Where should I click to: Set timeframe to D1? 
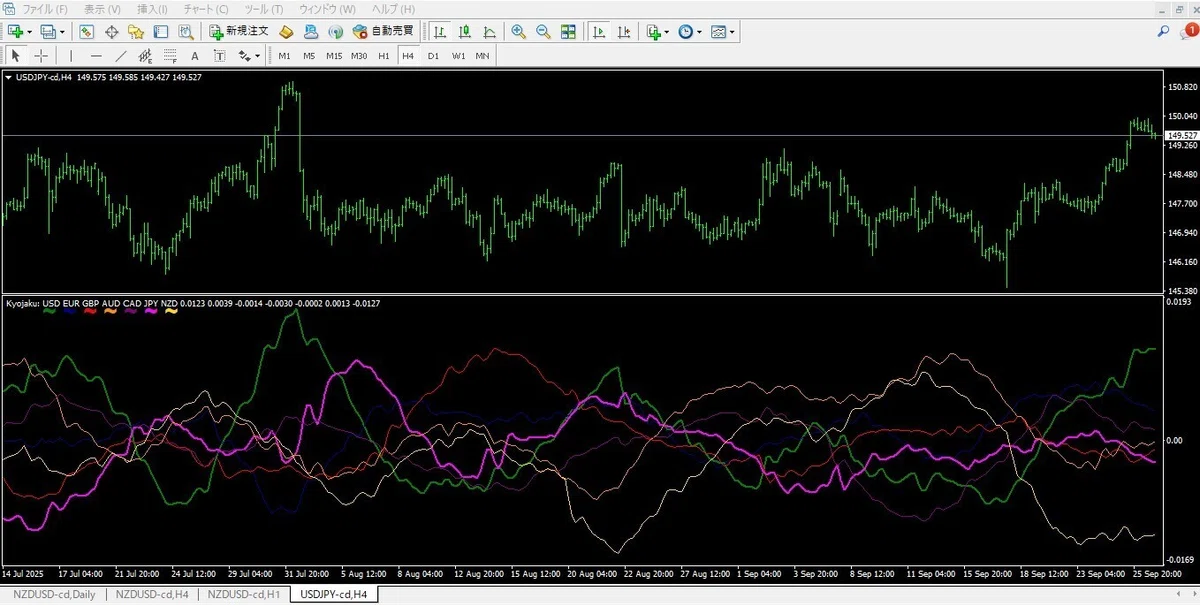(433, 56)
